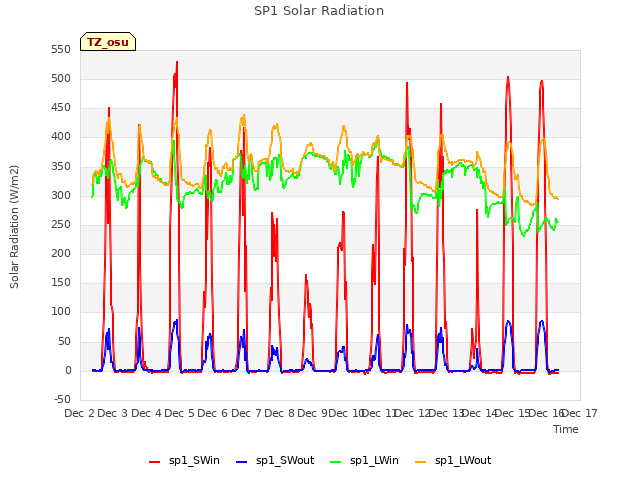The width and height of the screenshot is (640, 480).
Task: Click the green sp1_LWin legend swatch
Action: click(336, 462)
